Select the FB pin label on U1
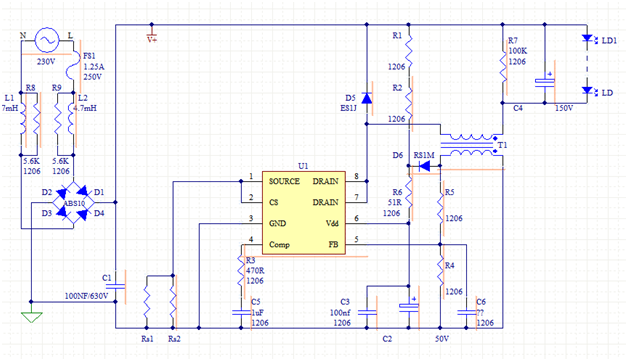The image size is (628, 361). click(x=333, y=244)
